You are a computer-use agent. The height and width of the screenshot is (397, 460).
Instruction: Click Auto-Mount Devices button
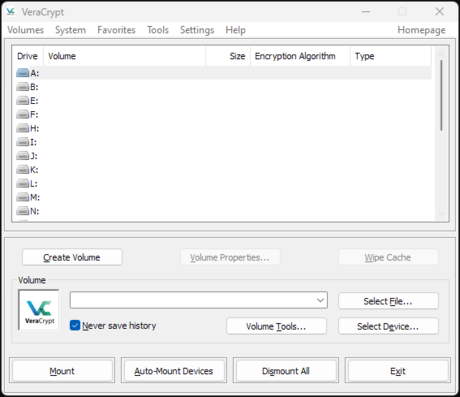tap(174, 371)
